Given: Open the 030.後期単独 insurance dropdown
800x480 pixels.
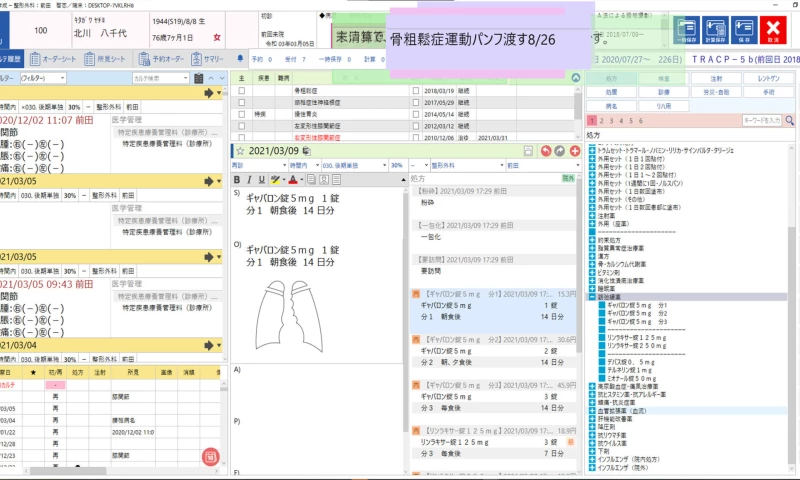Looking at the screenshot, I should (354, 165).
